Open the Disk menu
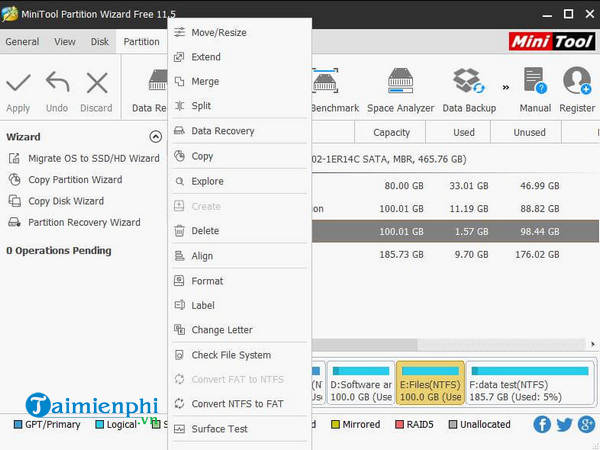Viewport: 600px width, 450px height. pyautogui.click(x=99, y=42)
